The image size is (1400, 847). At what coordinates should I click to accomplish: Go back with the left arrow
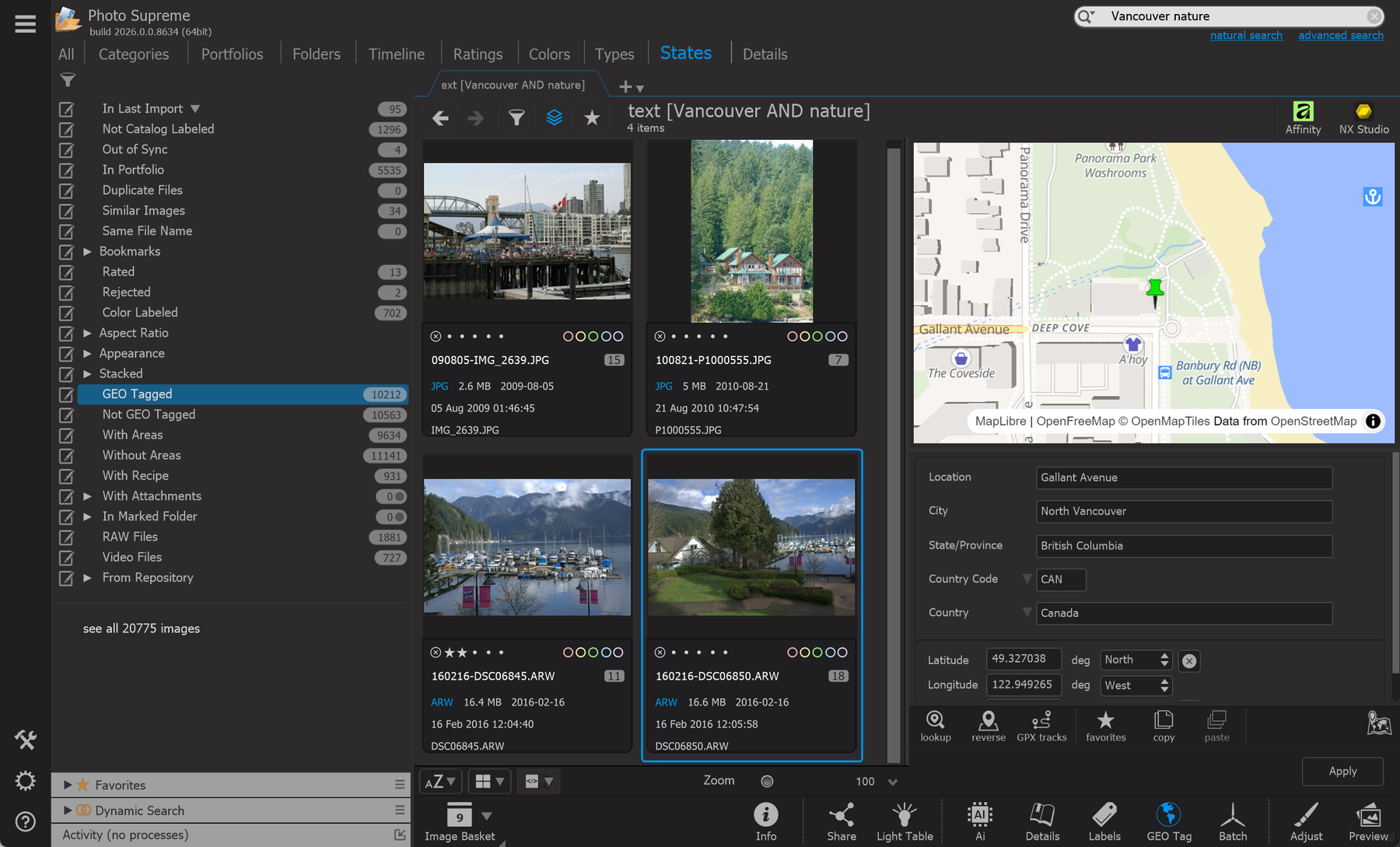click(440, 118)
